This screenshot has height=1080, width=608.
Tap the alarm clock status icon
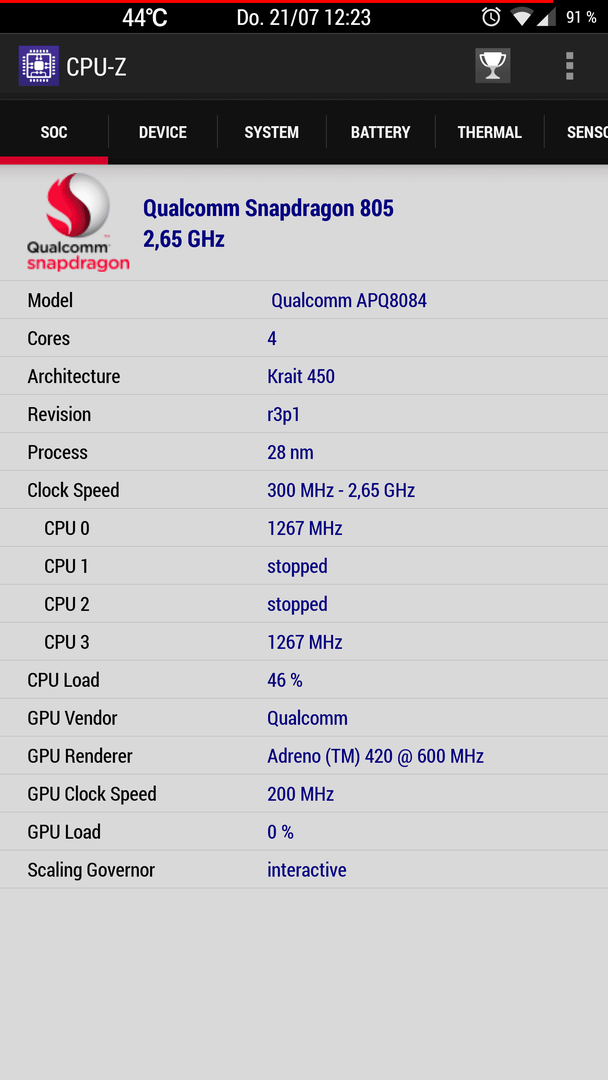pyautogui.click(x=491, y=17)
